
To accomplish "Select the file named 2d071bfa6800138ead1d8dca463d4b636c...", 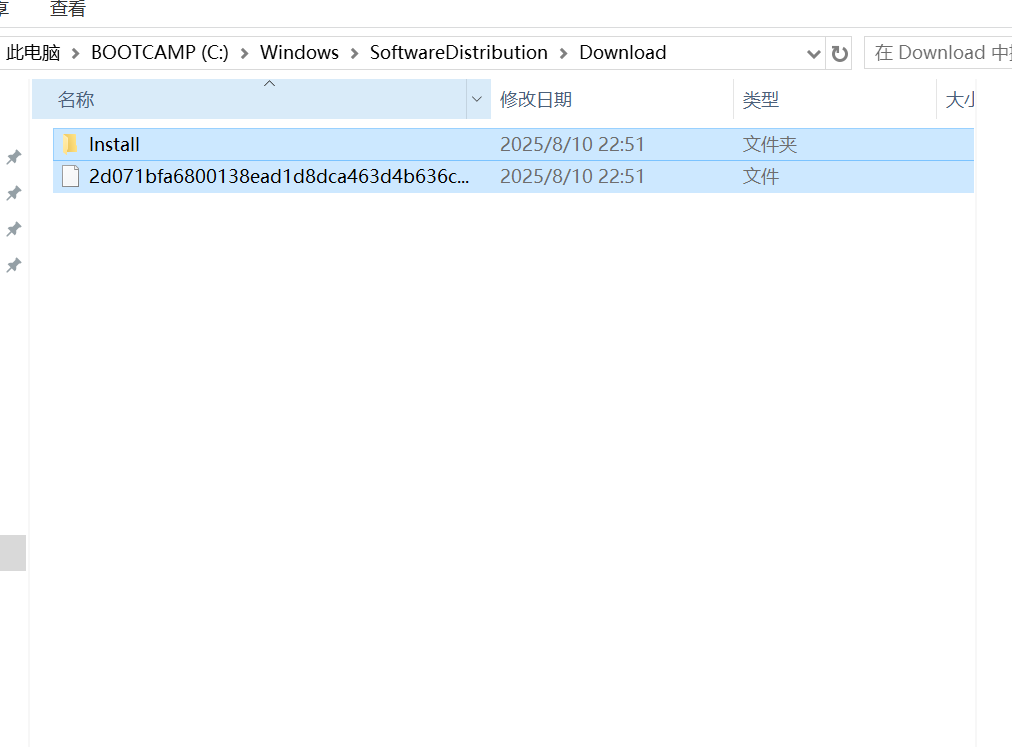I will pyautogui.click(x=279, y=176).
